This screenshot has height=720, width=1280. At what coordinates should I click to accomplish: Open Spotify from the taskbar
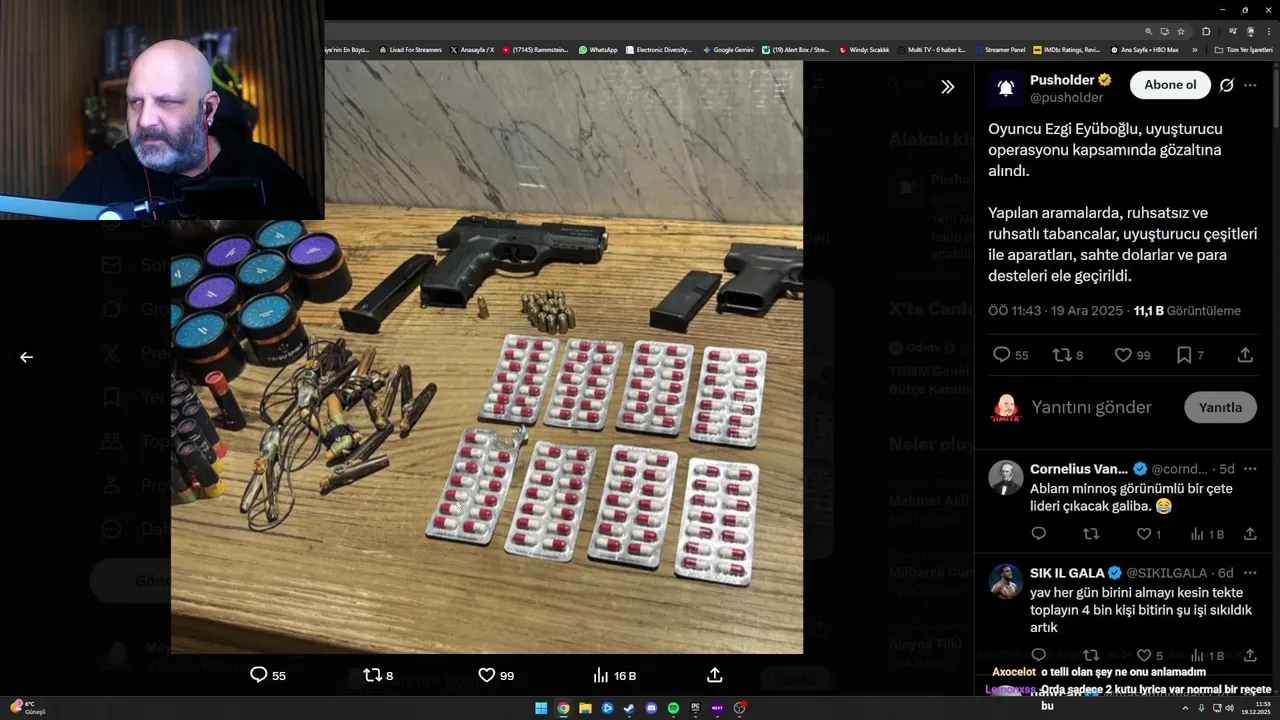673,708
